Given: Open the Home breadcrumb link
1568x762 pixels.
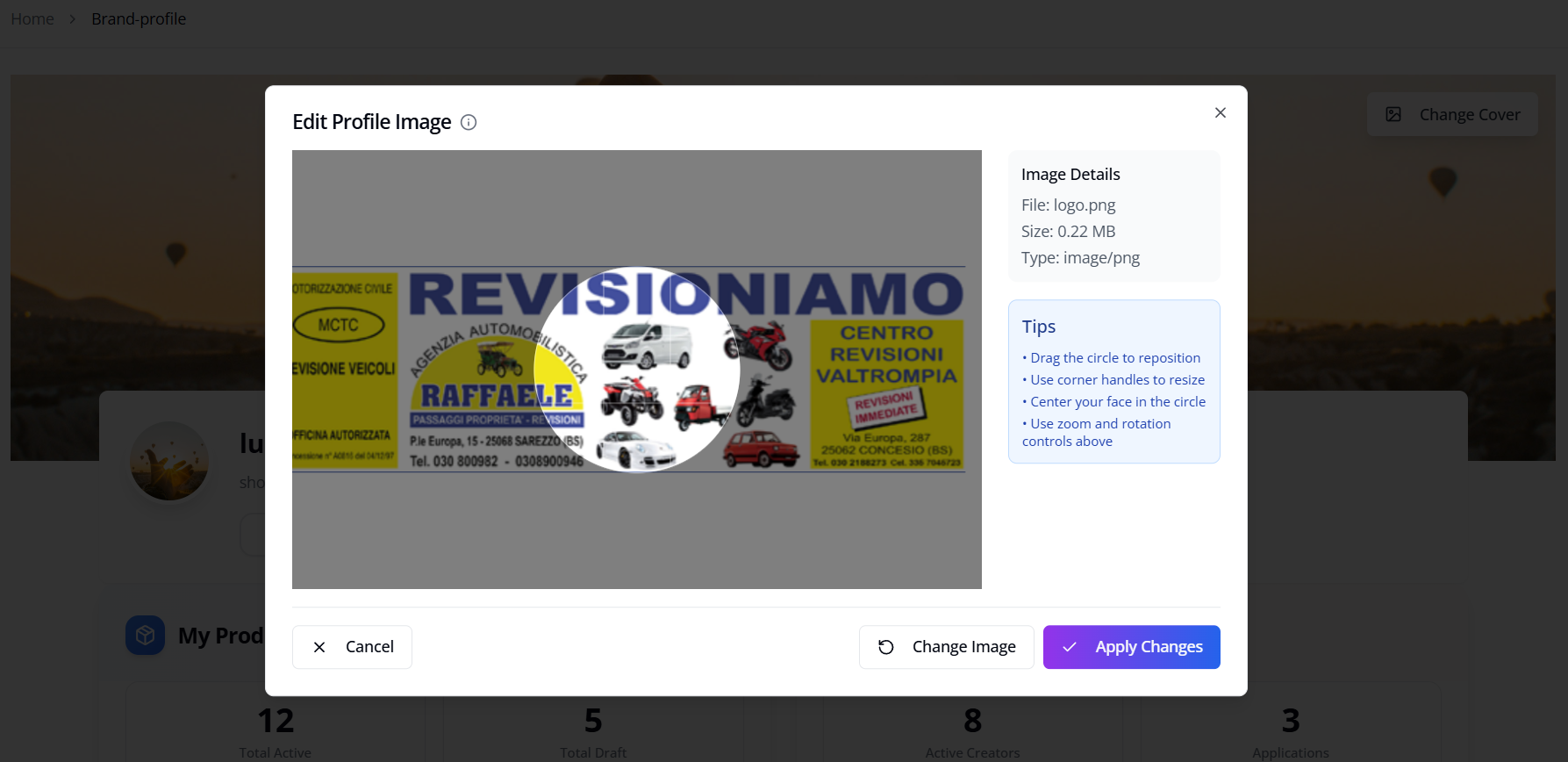Looking at the screenshot, I should click(32, 19).
